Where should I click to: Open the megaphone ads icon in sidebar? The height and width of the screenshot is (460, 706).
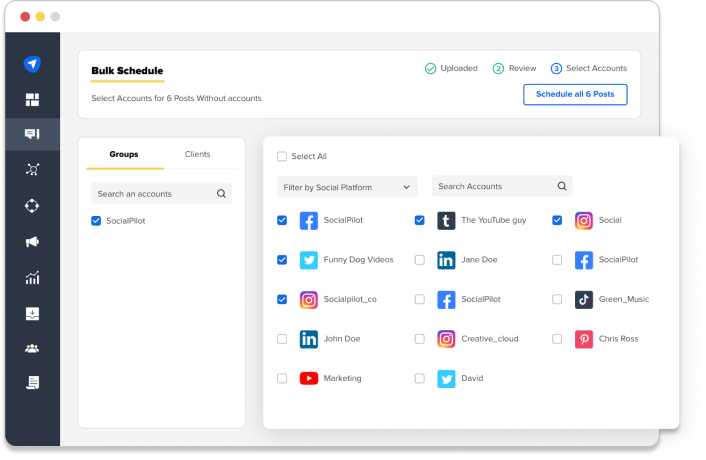(x=32, y=242)
